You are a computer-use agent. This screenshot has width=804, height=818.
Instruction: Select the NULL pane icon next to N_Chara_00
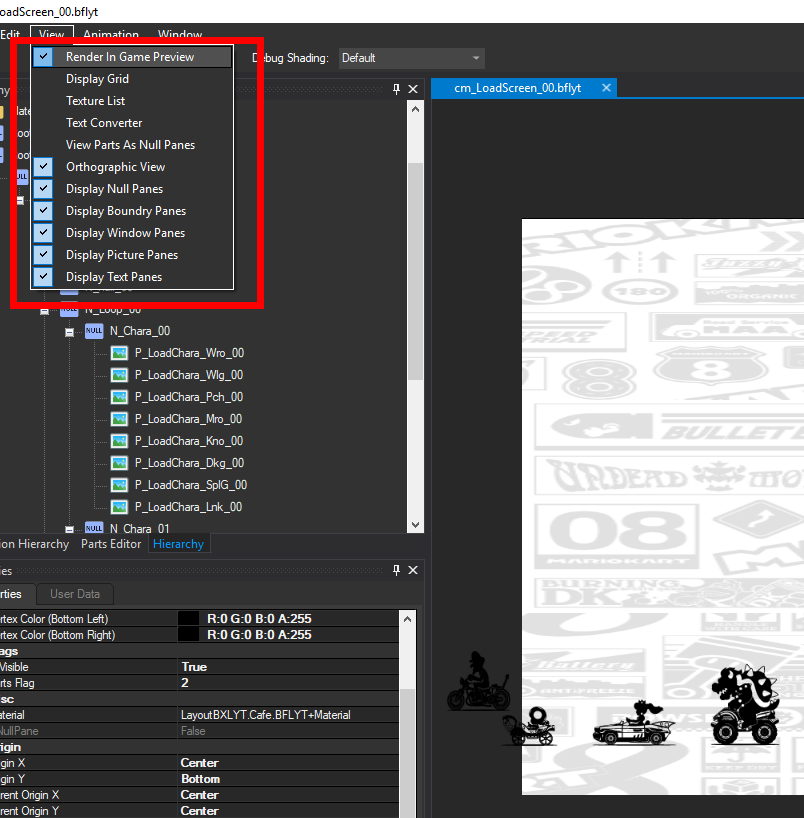click(94, 331)
